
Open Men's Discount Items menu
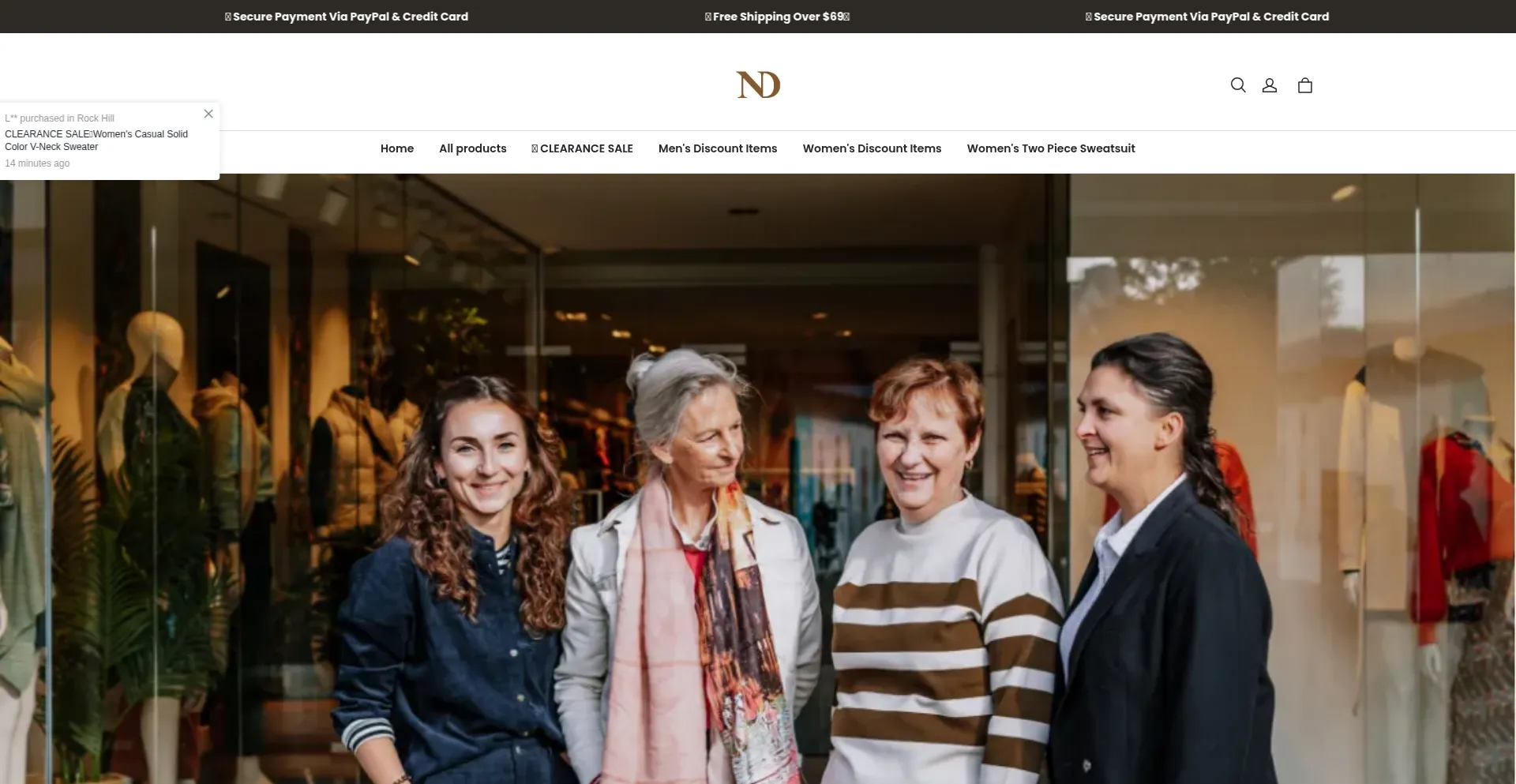718,148
